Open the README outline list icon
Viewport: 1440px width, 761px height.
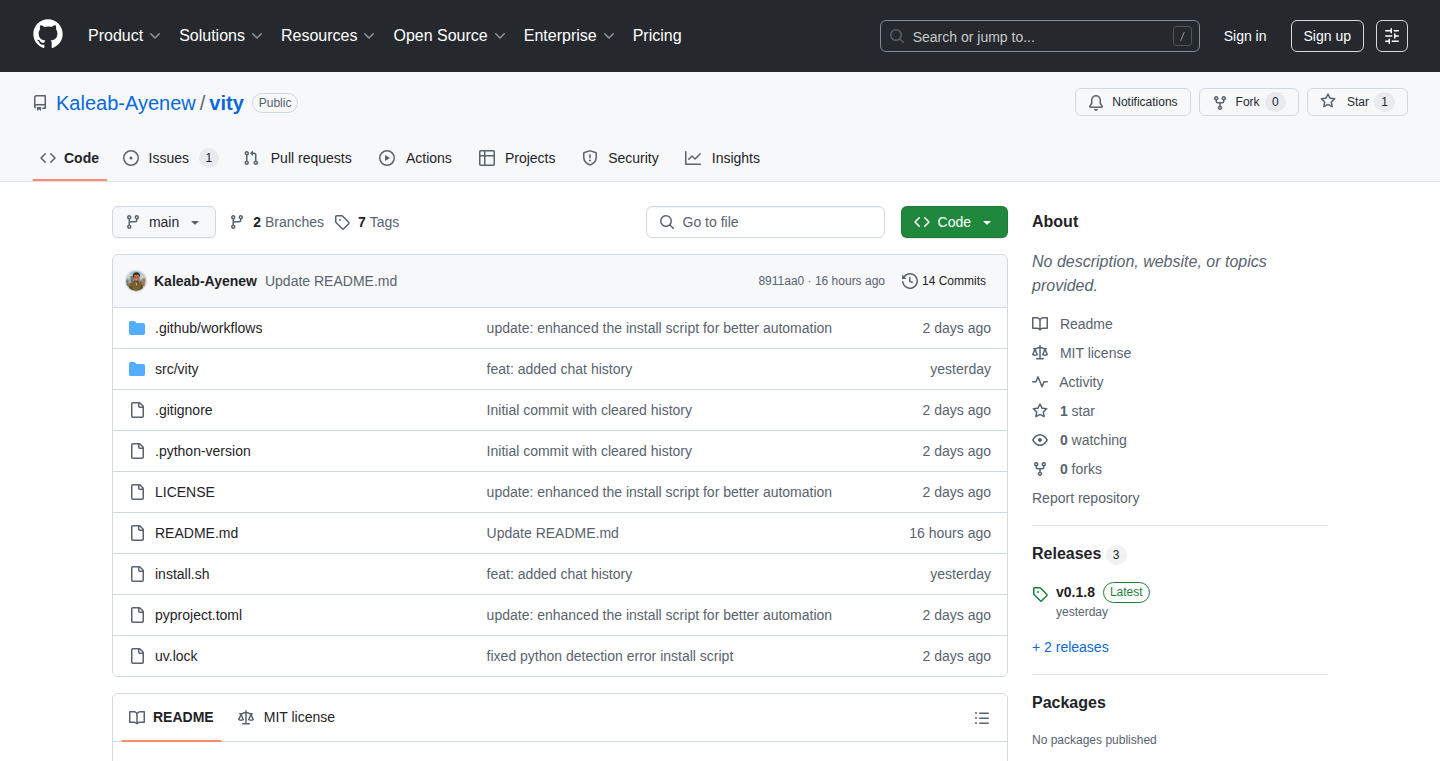click(982, 718)
